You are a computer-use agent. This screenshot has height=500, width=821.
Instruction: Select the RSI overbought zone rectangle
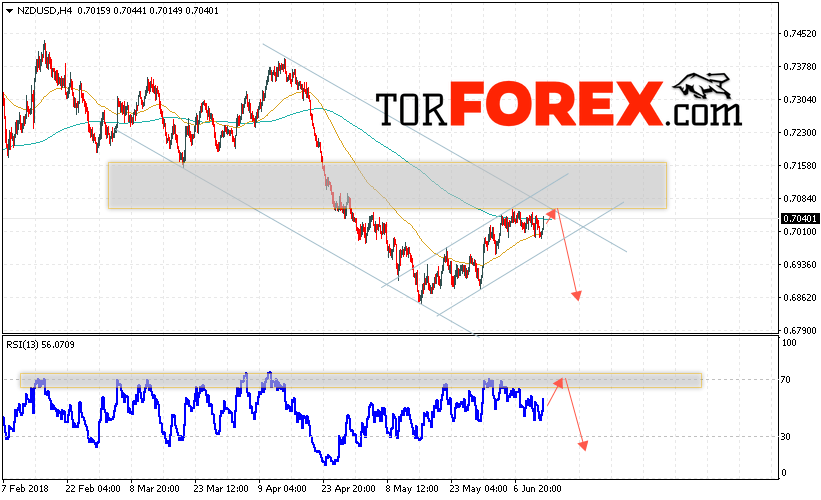tap(361, 381)
